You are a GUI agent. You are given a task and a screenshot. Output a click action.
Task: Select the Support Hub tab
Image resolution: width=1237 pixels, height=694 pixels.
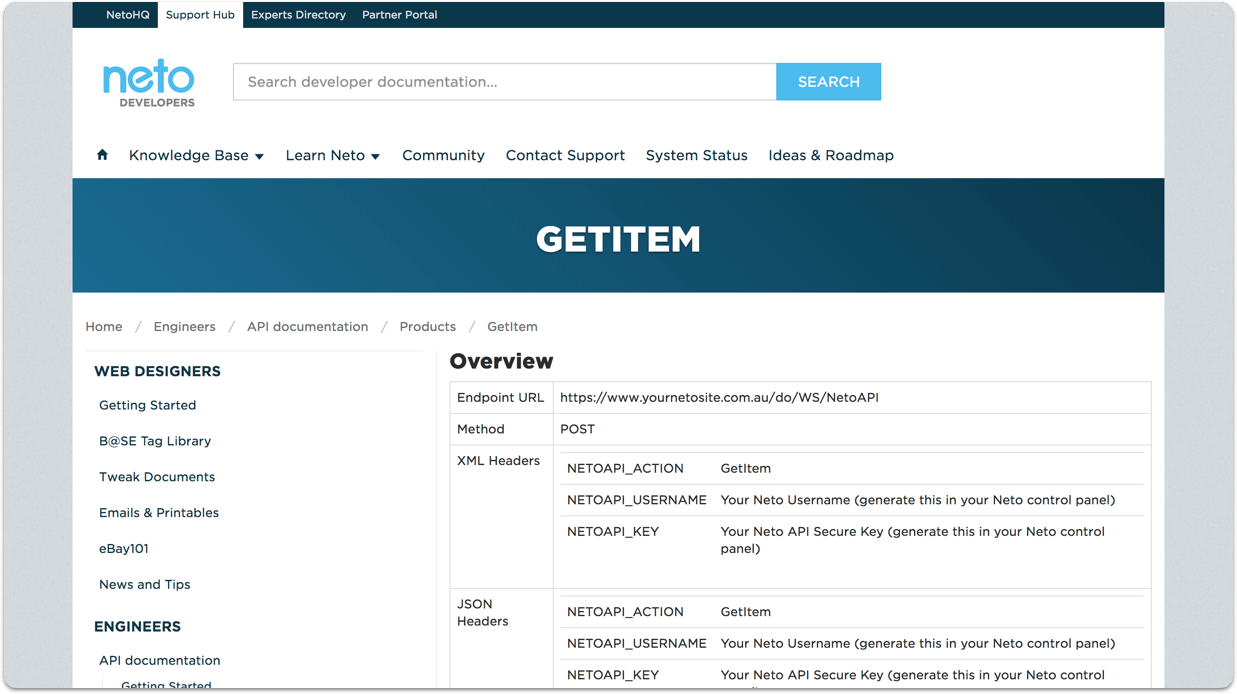200,15
